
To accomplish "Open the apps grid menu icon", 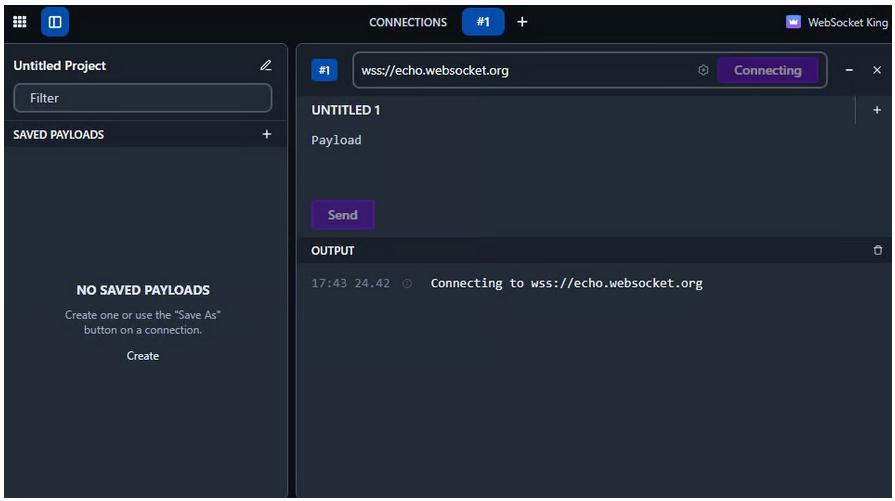I will 20,21.
